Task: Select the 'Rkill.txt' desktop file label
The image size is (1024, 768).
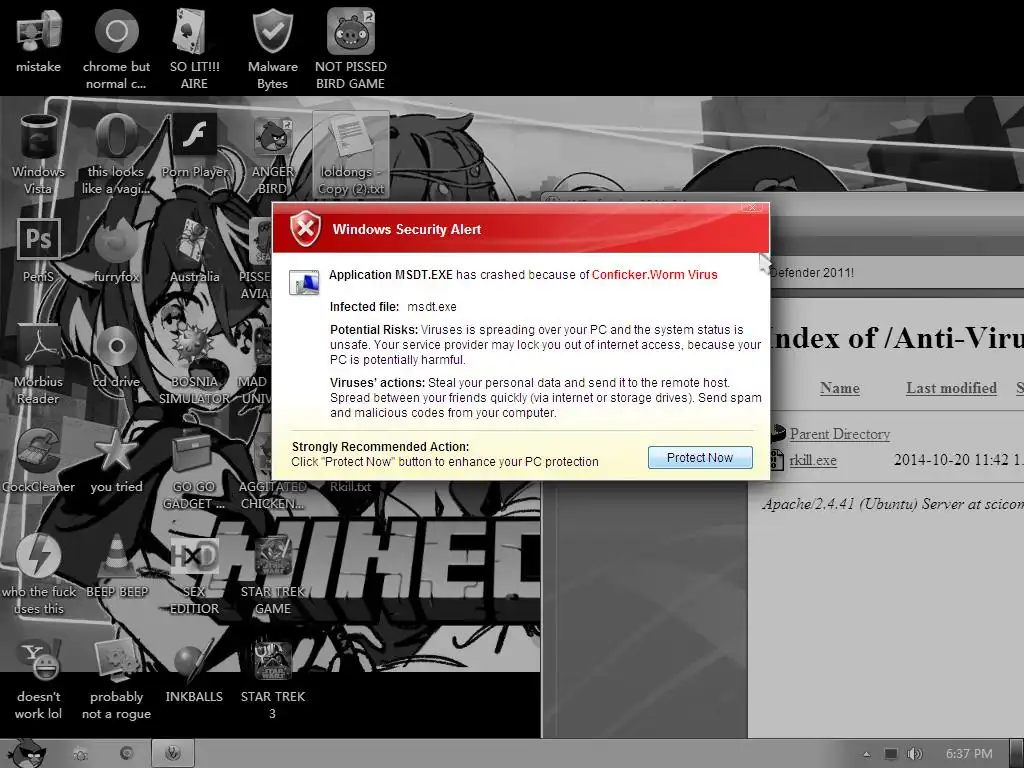Action: [x=350, y=487]
